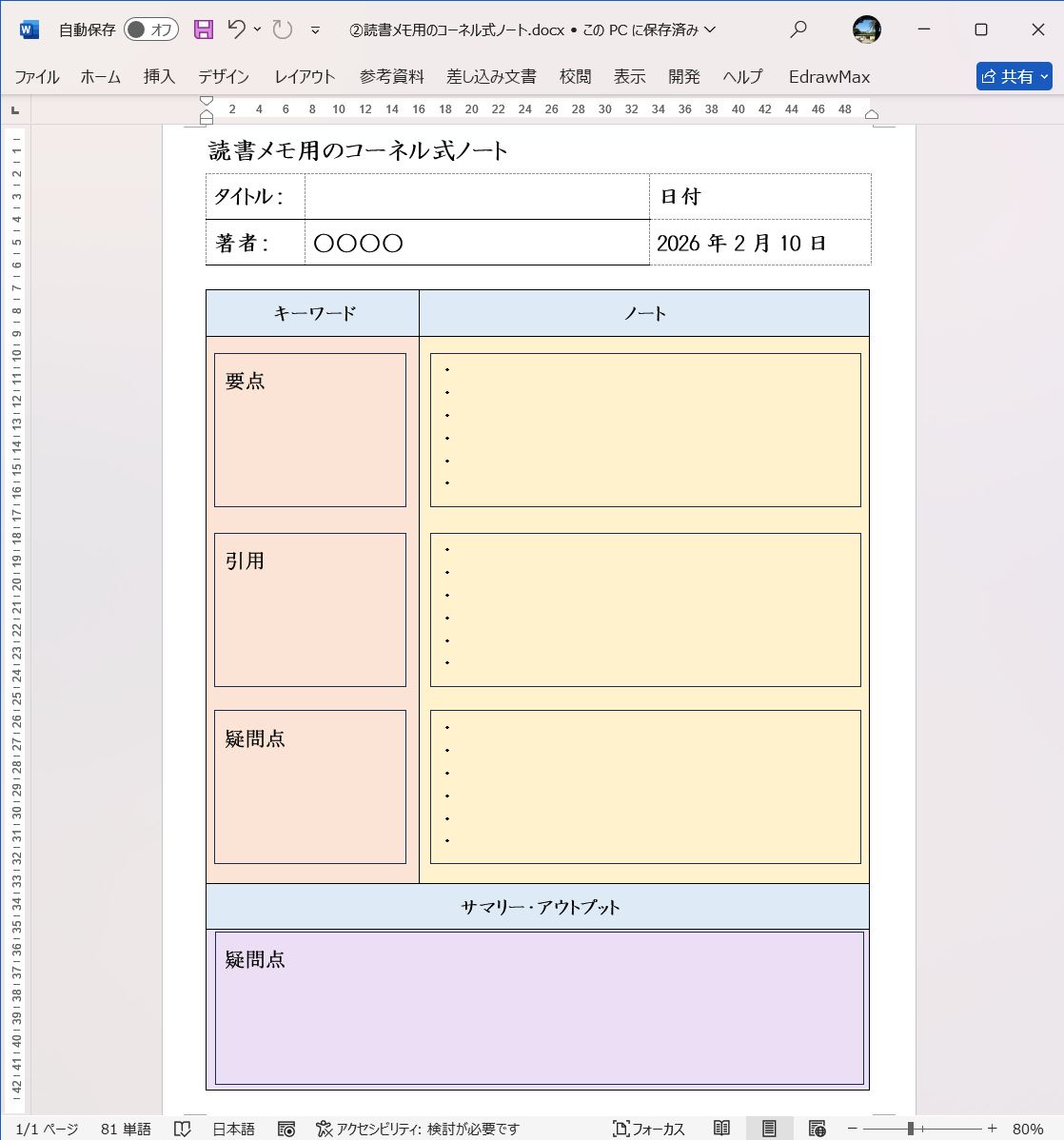Image resolution: width=1064 pixels, height=1140 pixels.
Task: Click 印刷レイアウト view toggle in status bar
Action: pyautogui.click(x=769, y=1128)
